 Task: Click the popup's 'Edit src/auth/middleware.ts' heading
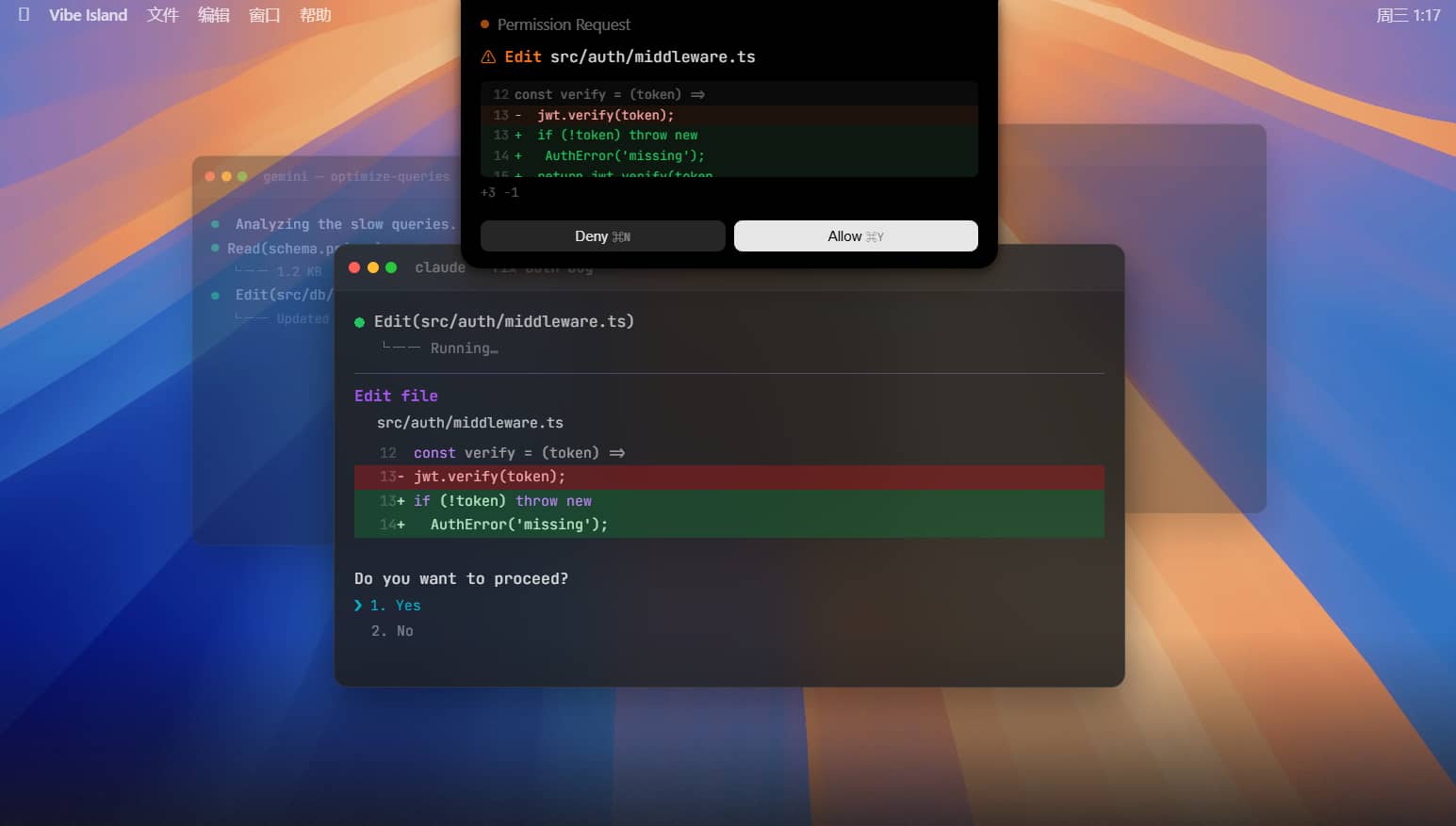pyautogui.click(x=630, y=57)
